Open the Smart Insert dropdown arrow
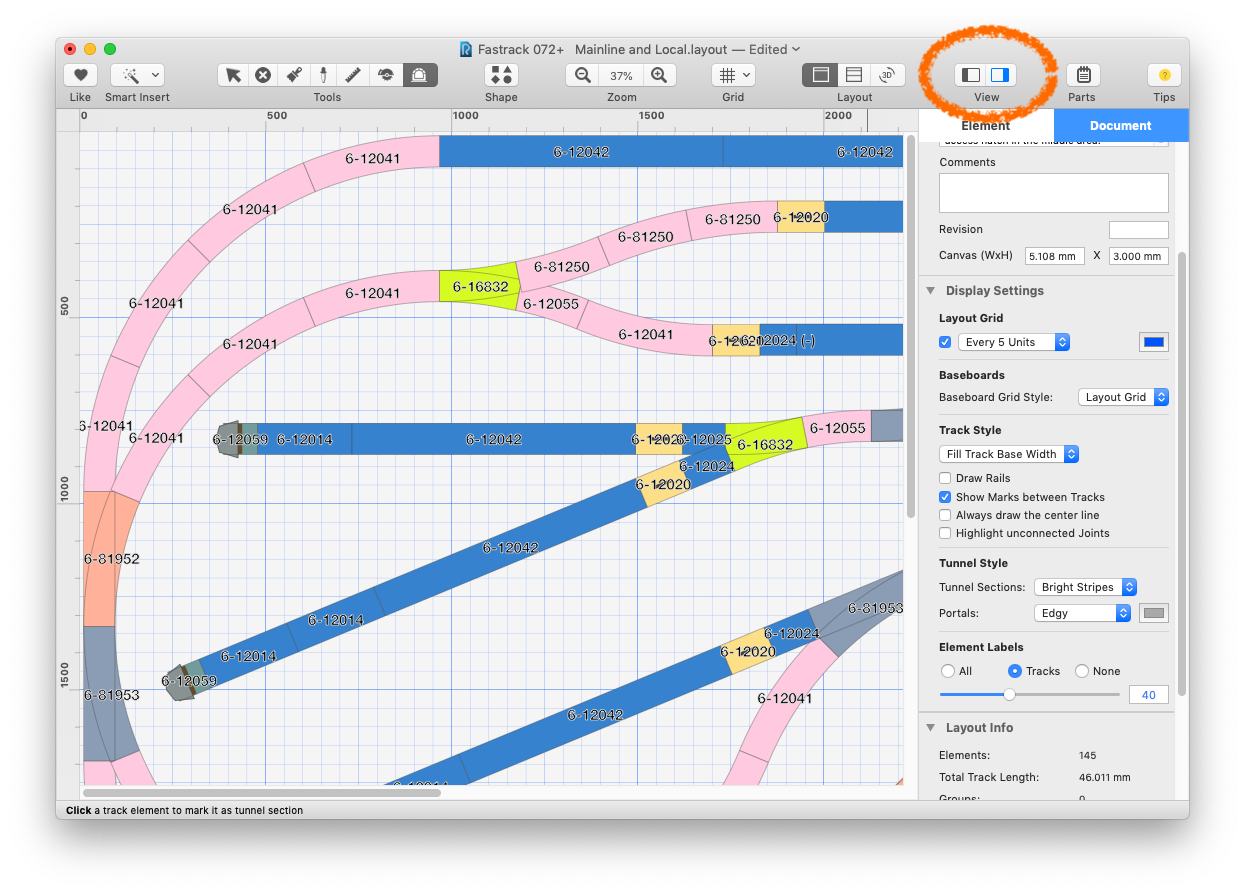 point(156,75)
